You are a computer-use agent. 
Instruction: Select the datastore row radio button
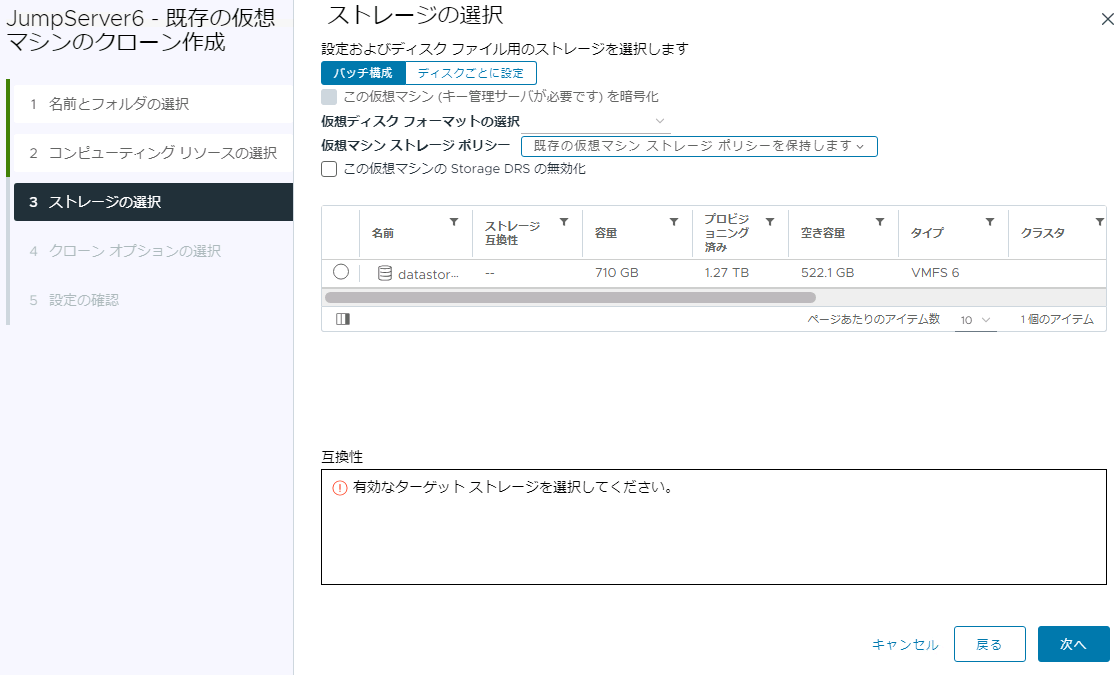point(341,272)
